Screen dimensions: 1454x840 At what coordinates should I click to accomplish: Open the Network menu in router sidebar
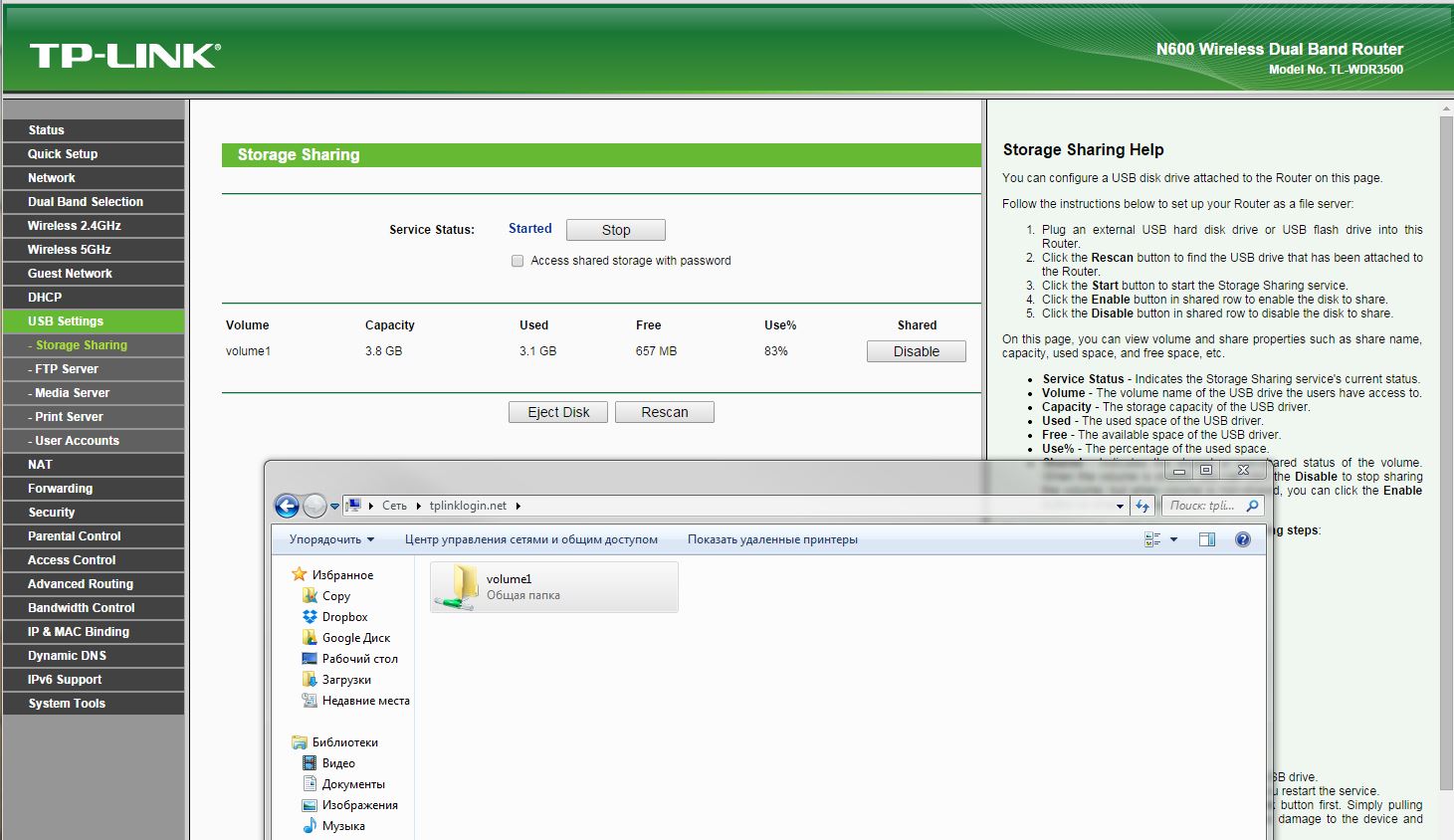pos(94,178)
